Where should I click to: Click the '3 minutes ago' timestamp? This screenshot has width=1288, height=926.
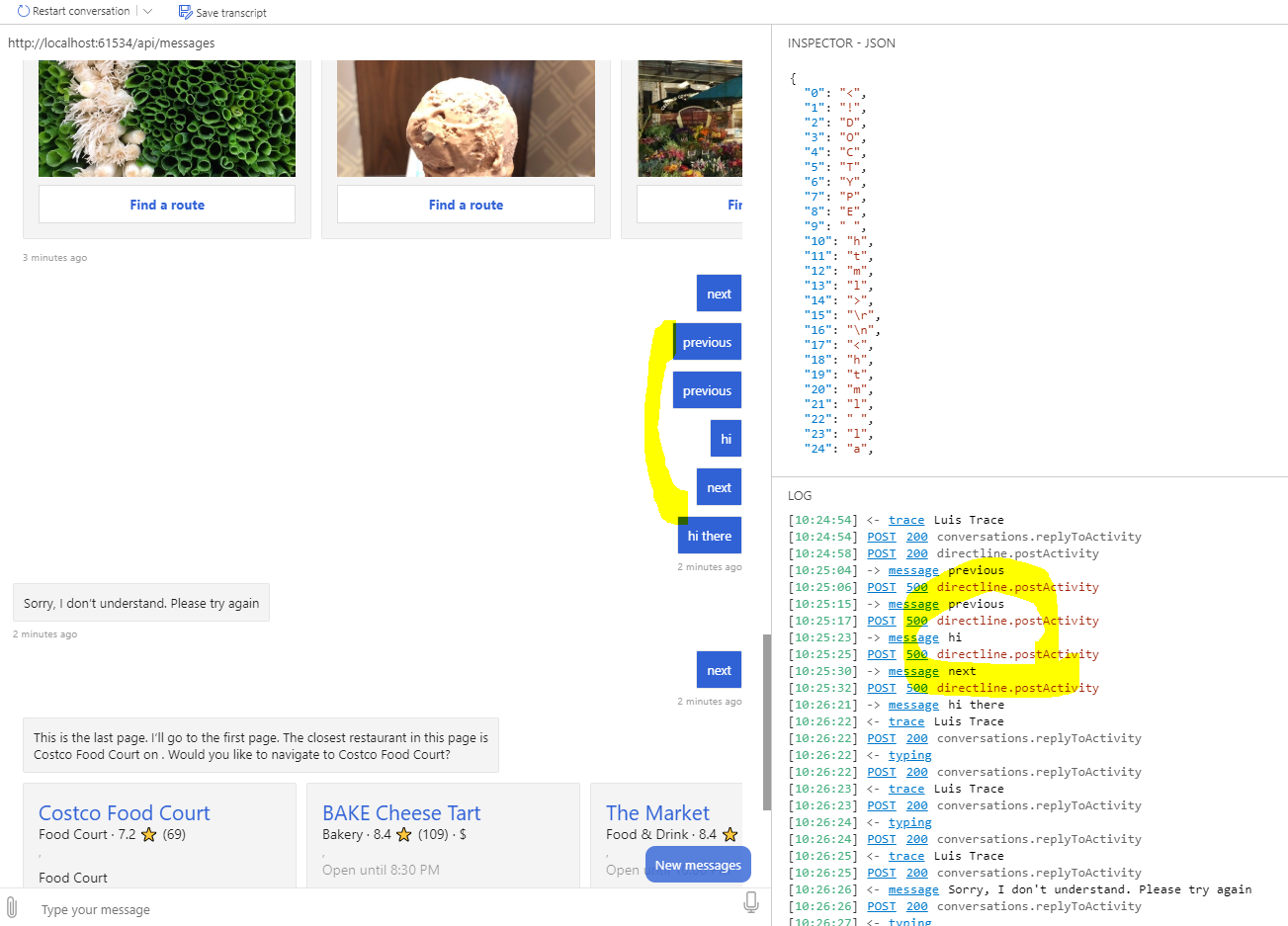[x=54, y=257]
